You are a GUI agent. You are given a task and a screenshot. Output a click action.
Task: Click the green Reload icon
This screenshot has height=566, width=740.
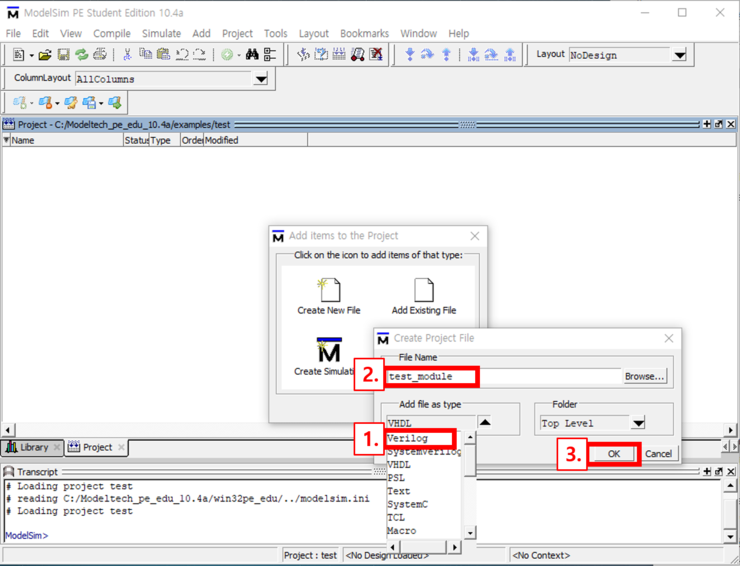coord(82,55)
